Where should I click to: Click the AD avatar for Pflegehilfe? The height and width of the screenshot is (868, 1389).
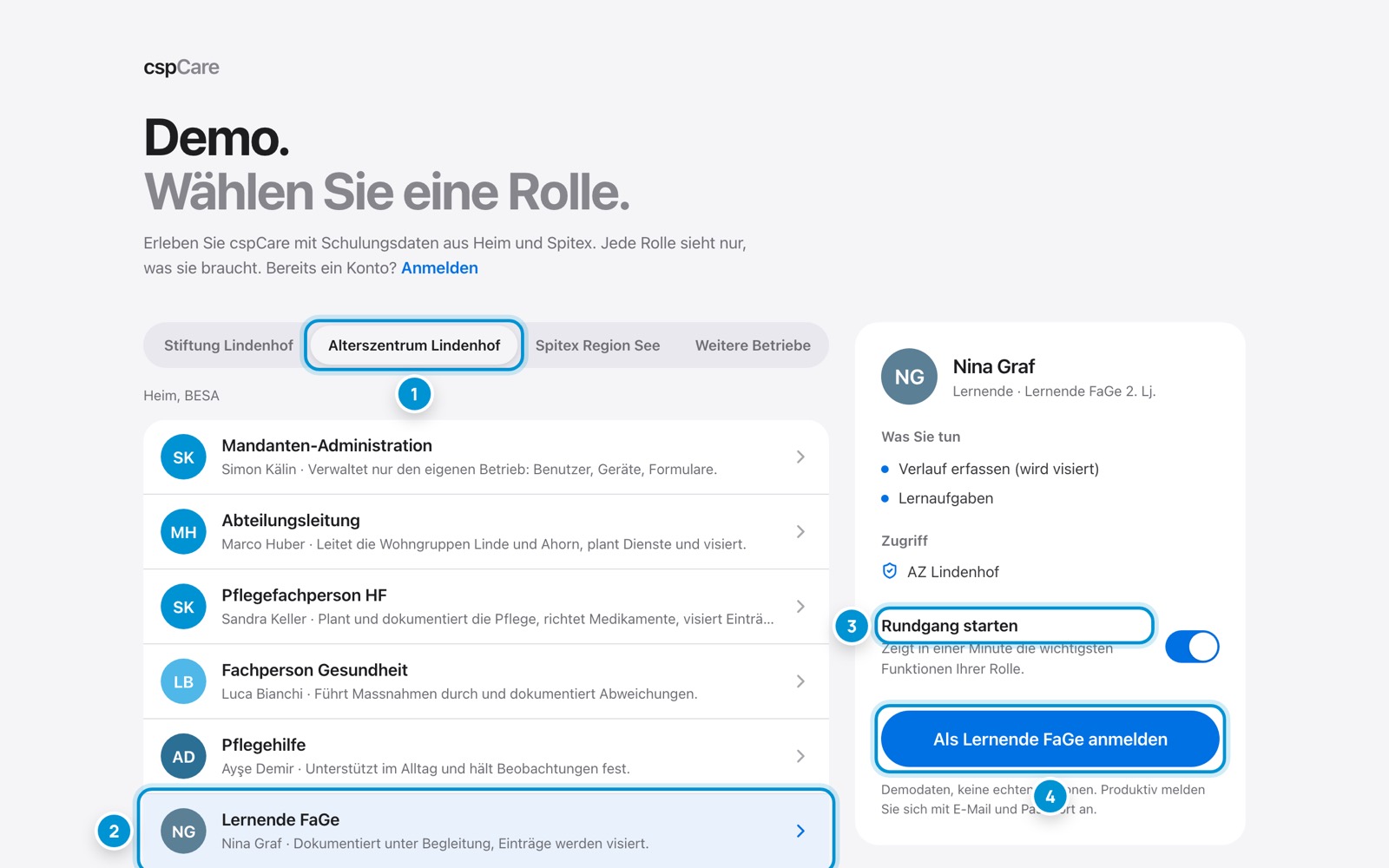pos(183,756)
